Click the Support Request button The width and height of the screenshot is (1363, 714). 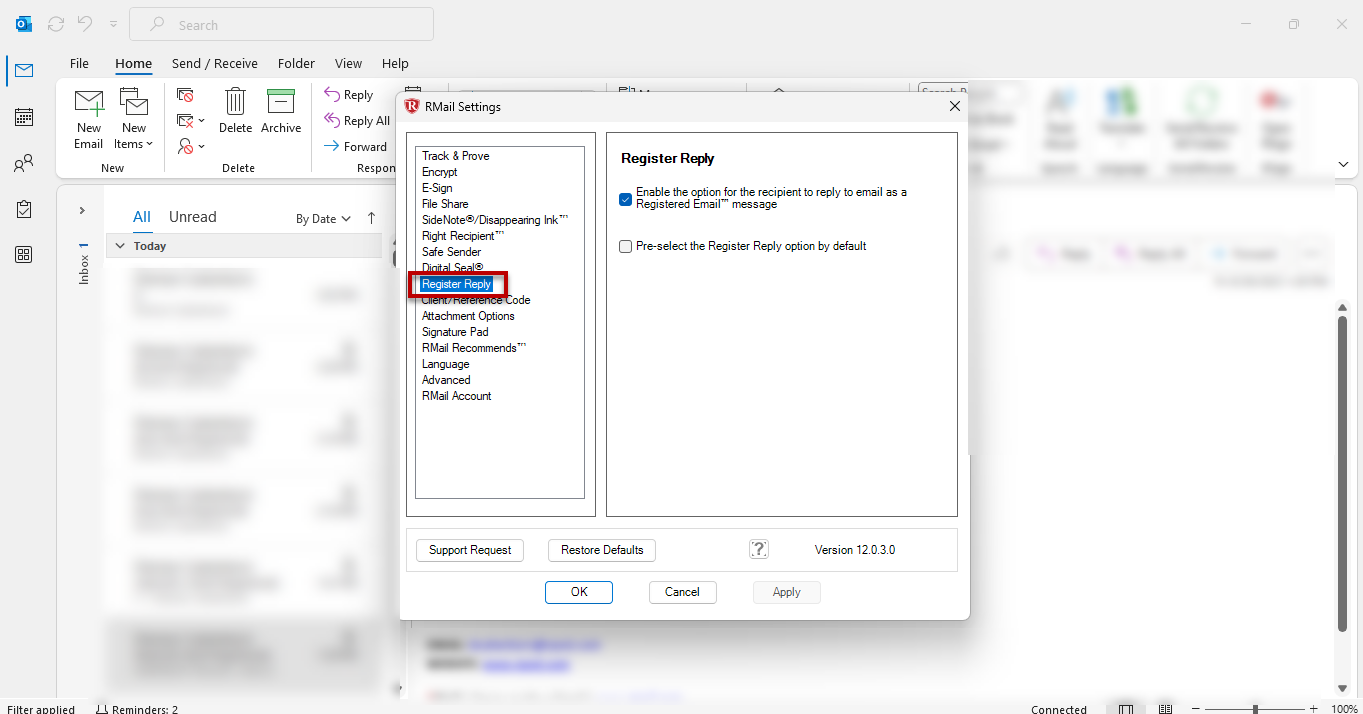coord(470,550)
